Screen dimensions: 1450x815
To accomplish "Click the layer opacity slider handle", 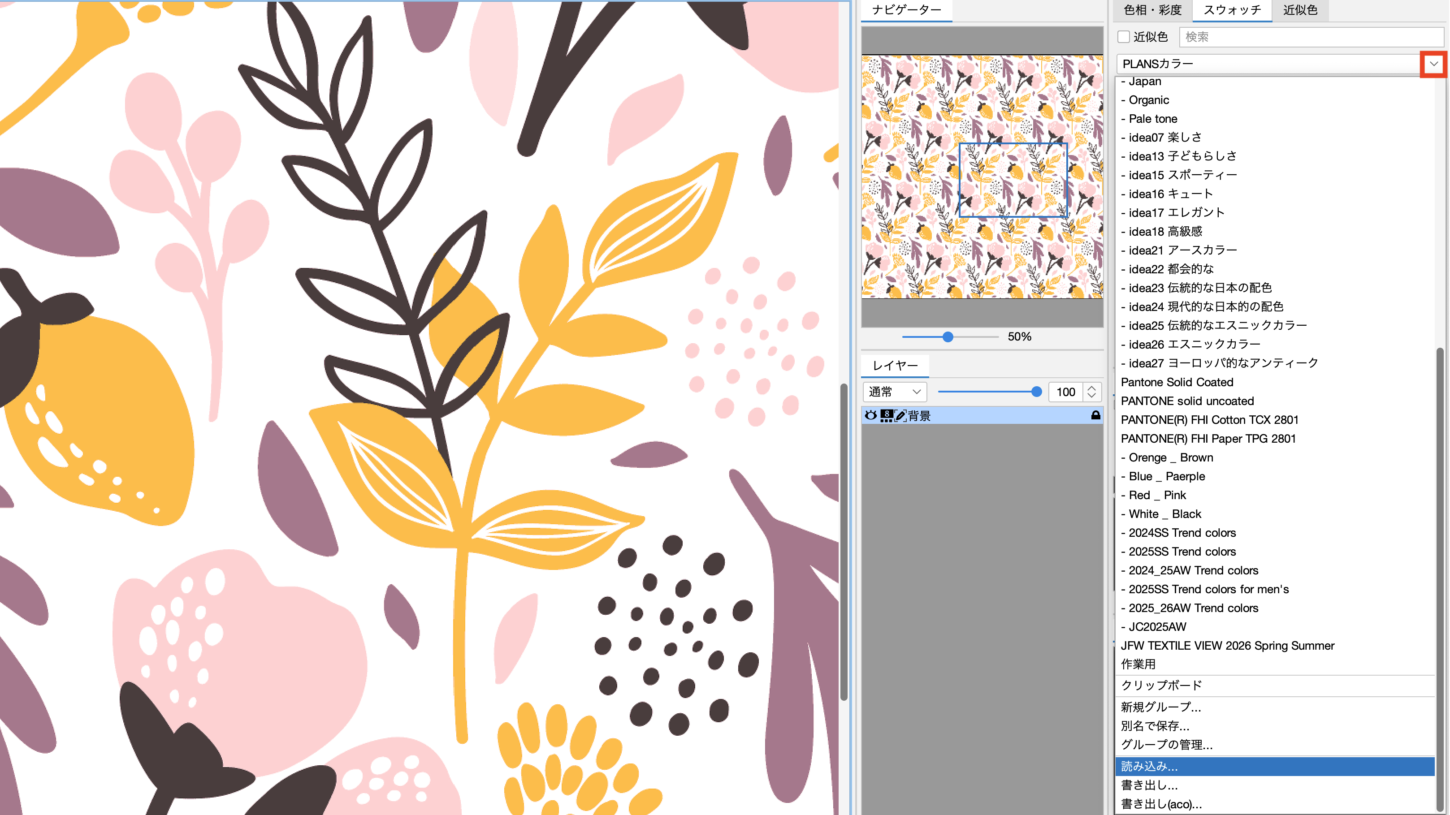I will pyautogui.click(x=1036, y=392).
